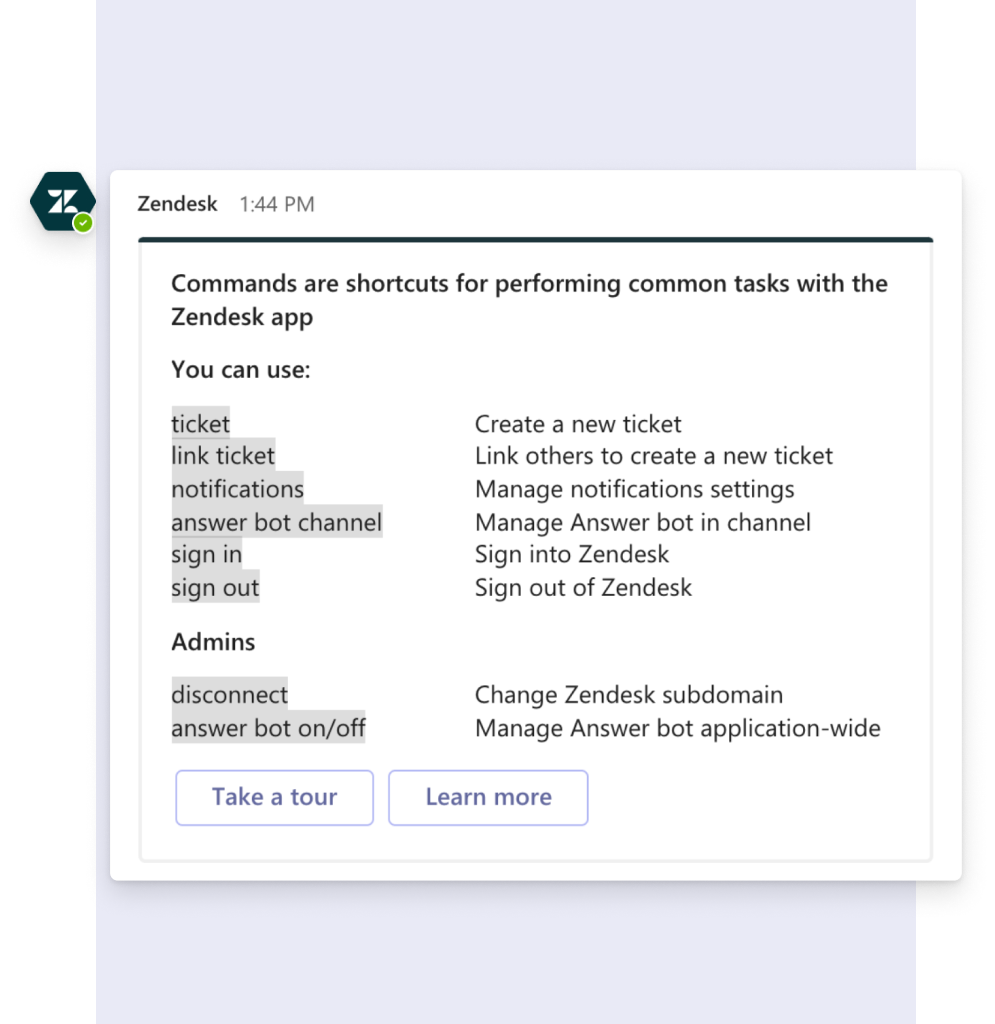Click the Manage Answer bot in channel description
995x1024 pixels.
coord(643,522)
